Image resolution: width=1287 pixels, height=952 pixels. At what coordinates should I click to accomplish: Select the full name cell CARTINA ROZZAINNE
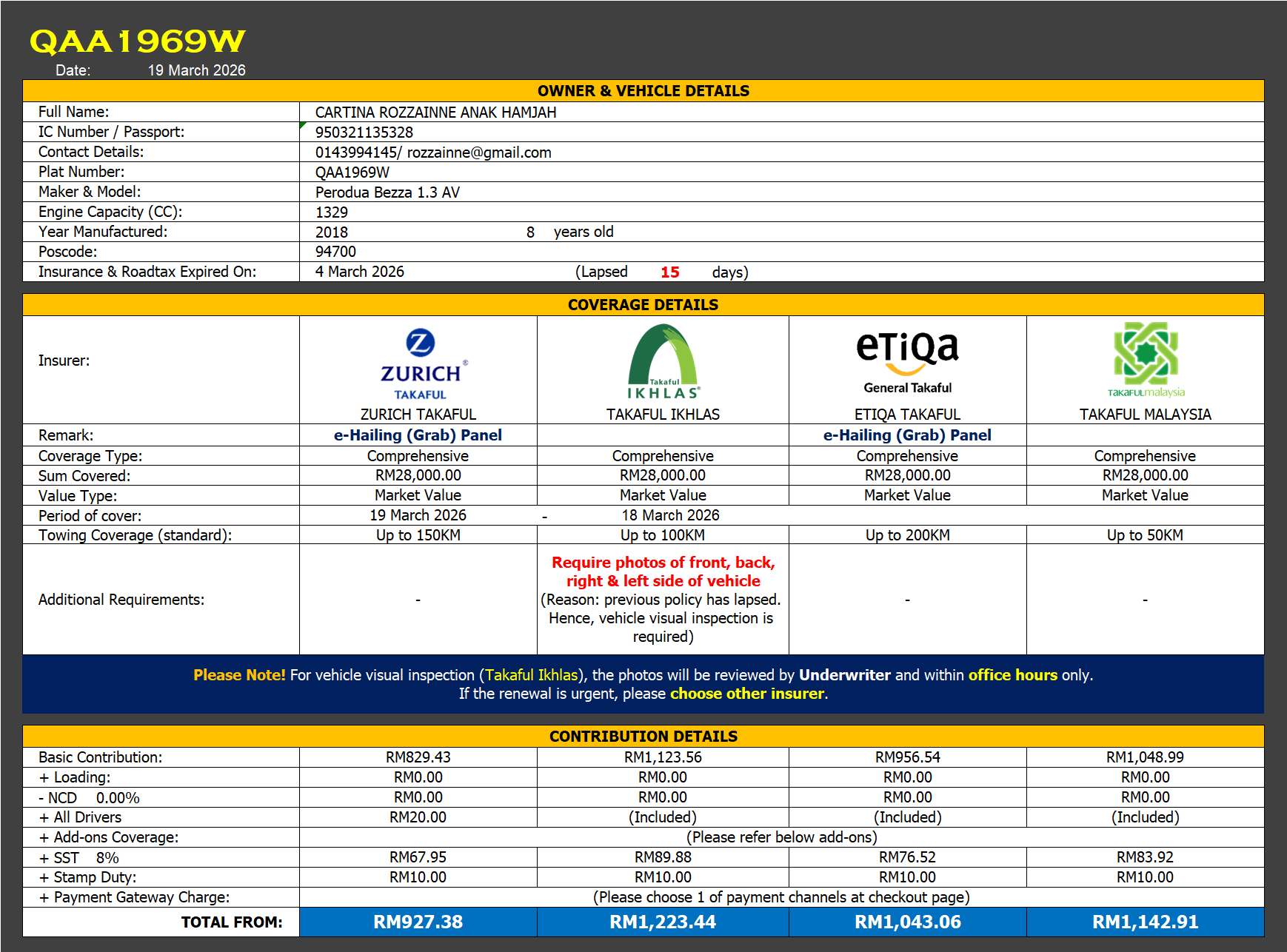click(435, 113)
